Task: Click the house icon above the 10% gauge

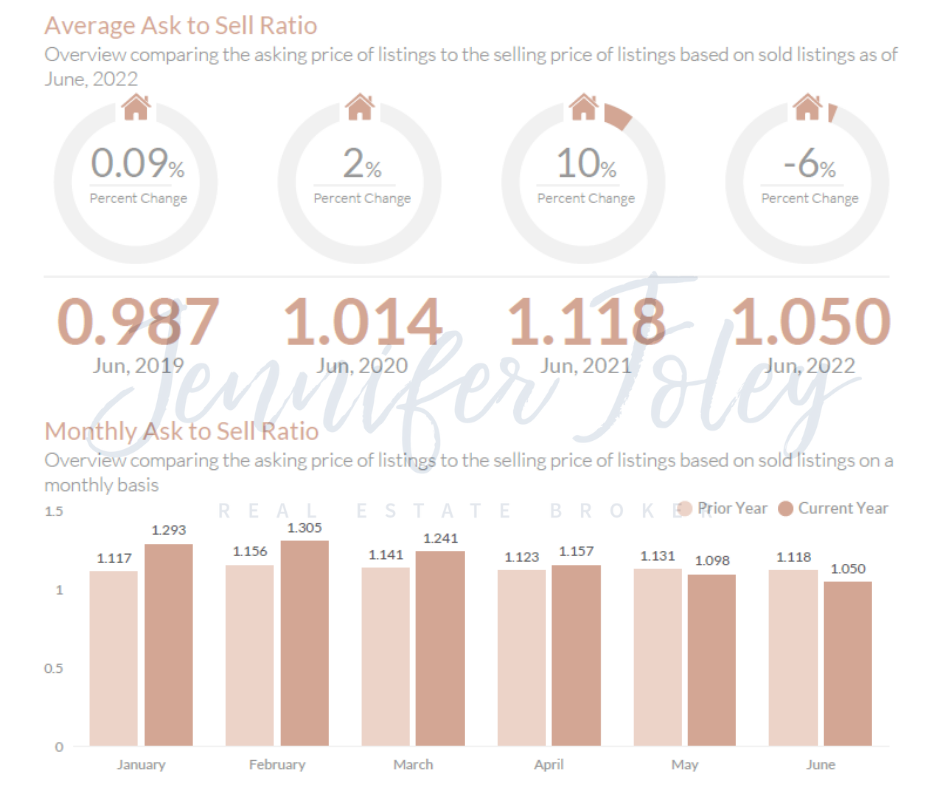Action: (x=584, y=107)
